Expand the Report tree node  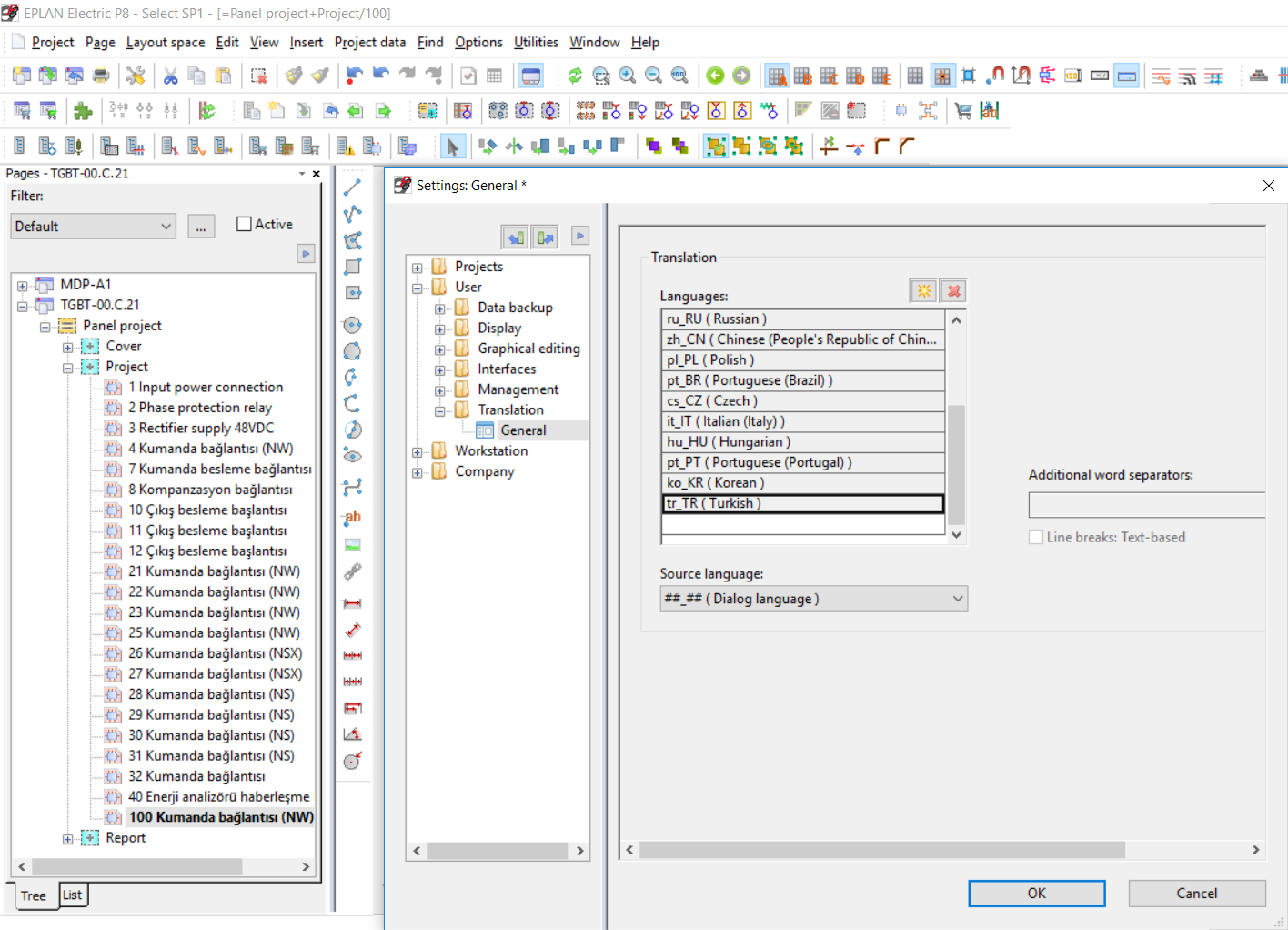(x=68, y=839)
